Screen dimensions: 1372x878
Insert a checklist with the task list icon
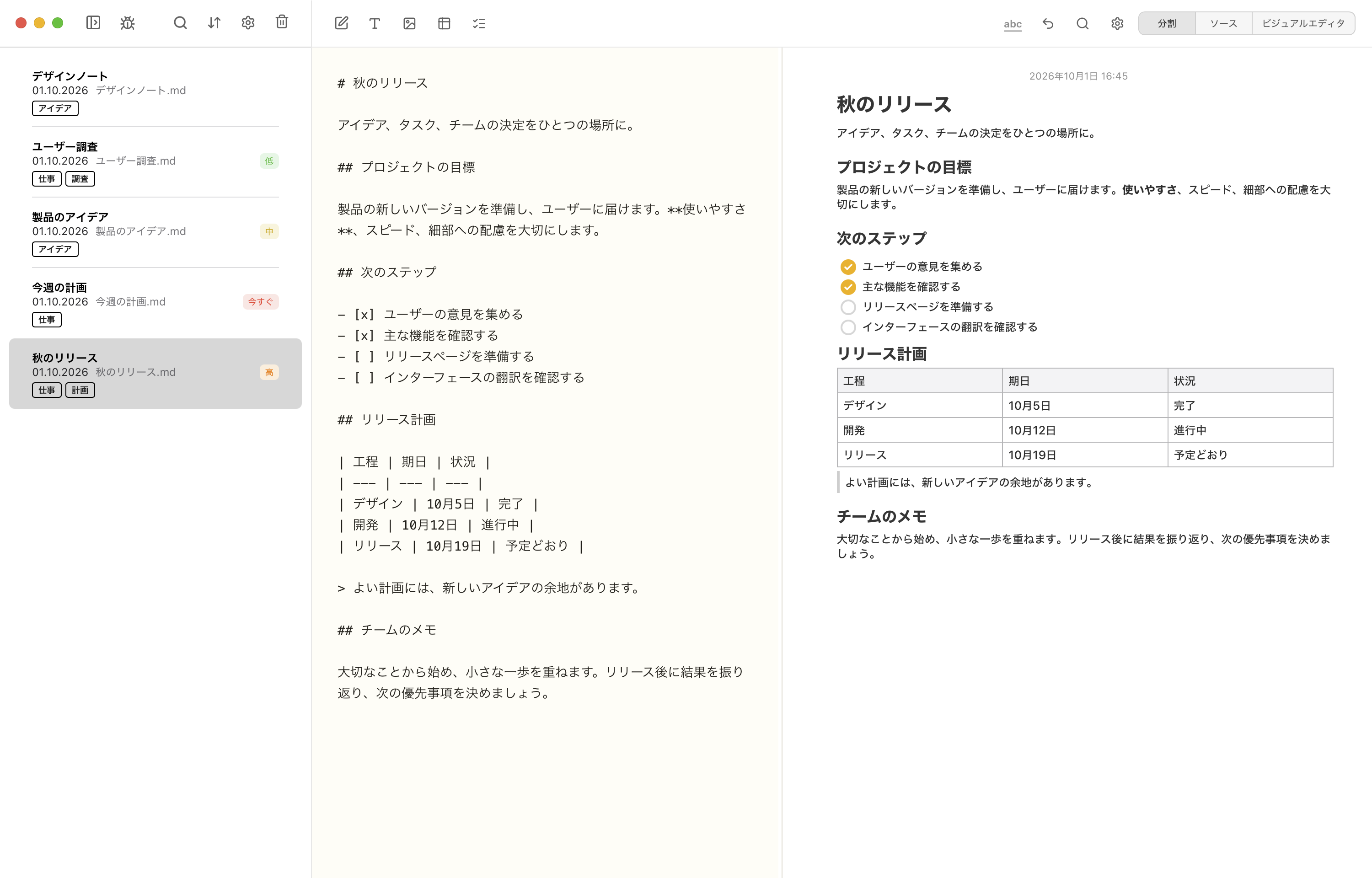click(x=479, y=23)
